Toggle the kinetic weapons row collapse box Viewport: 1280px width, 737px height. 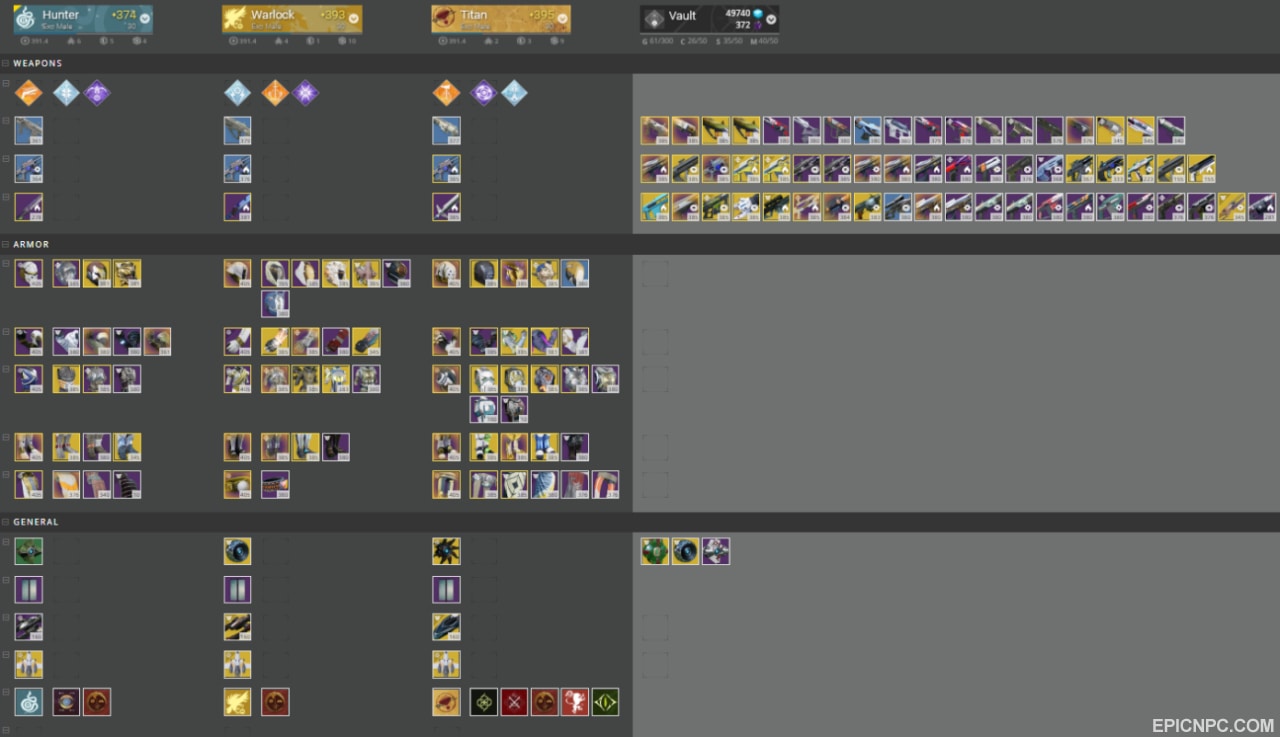[6, 121]
